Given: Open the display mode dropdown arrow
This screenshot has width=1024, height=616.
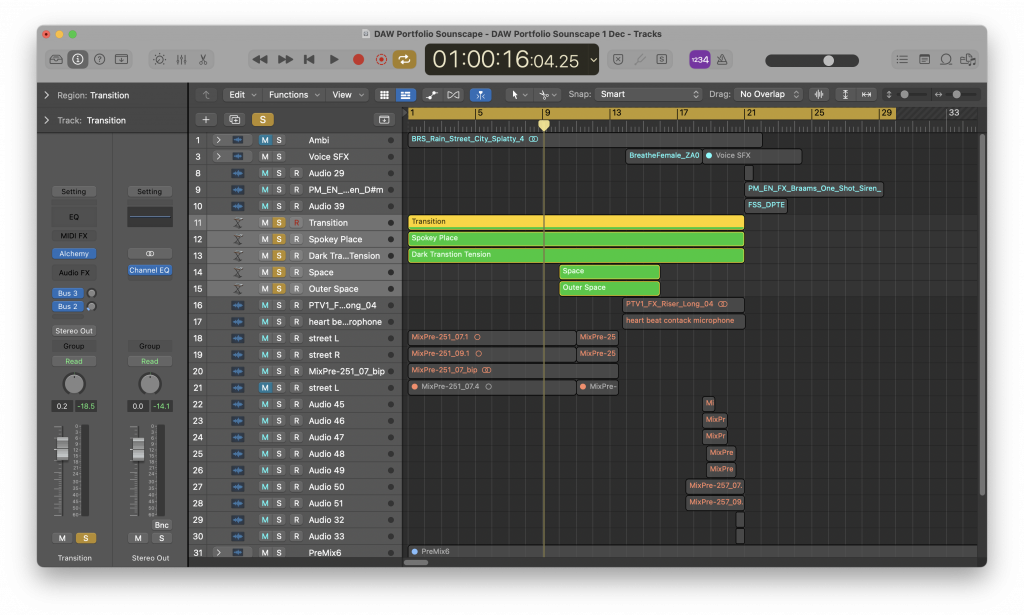Looking at the screenshot, I should point(593,59).
